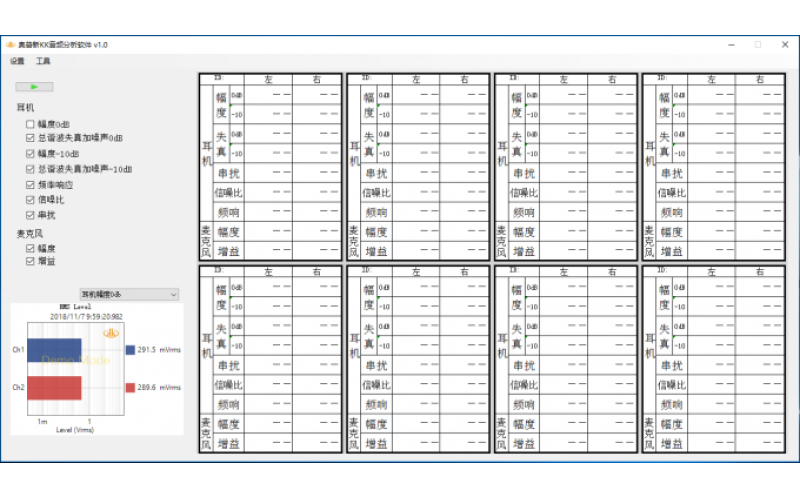The image size is (800, 500).
Task: Open the 工具 menu
Action: (43, 61)
